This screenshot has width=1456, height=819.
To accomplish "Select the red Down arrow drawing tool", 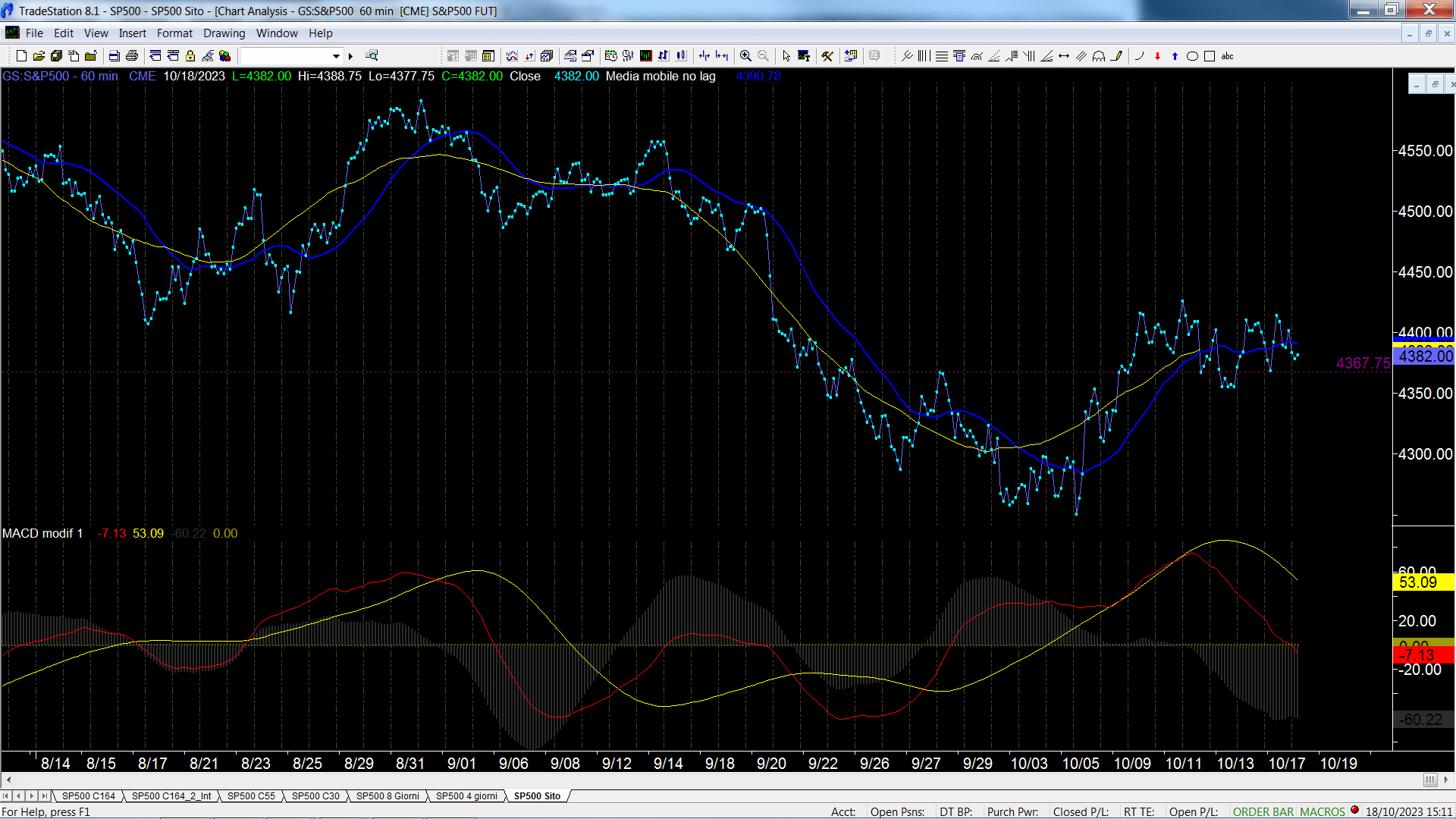I will (x=1157, y=56).
